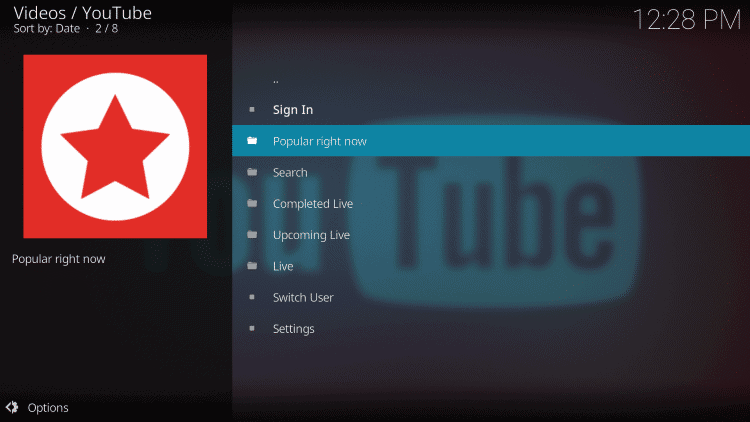Open the Options side menu label
Image resolution: width=750 pixels, height=422 pixels.
point(48,408)
